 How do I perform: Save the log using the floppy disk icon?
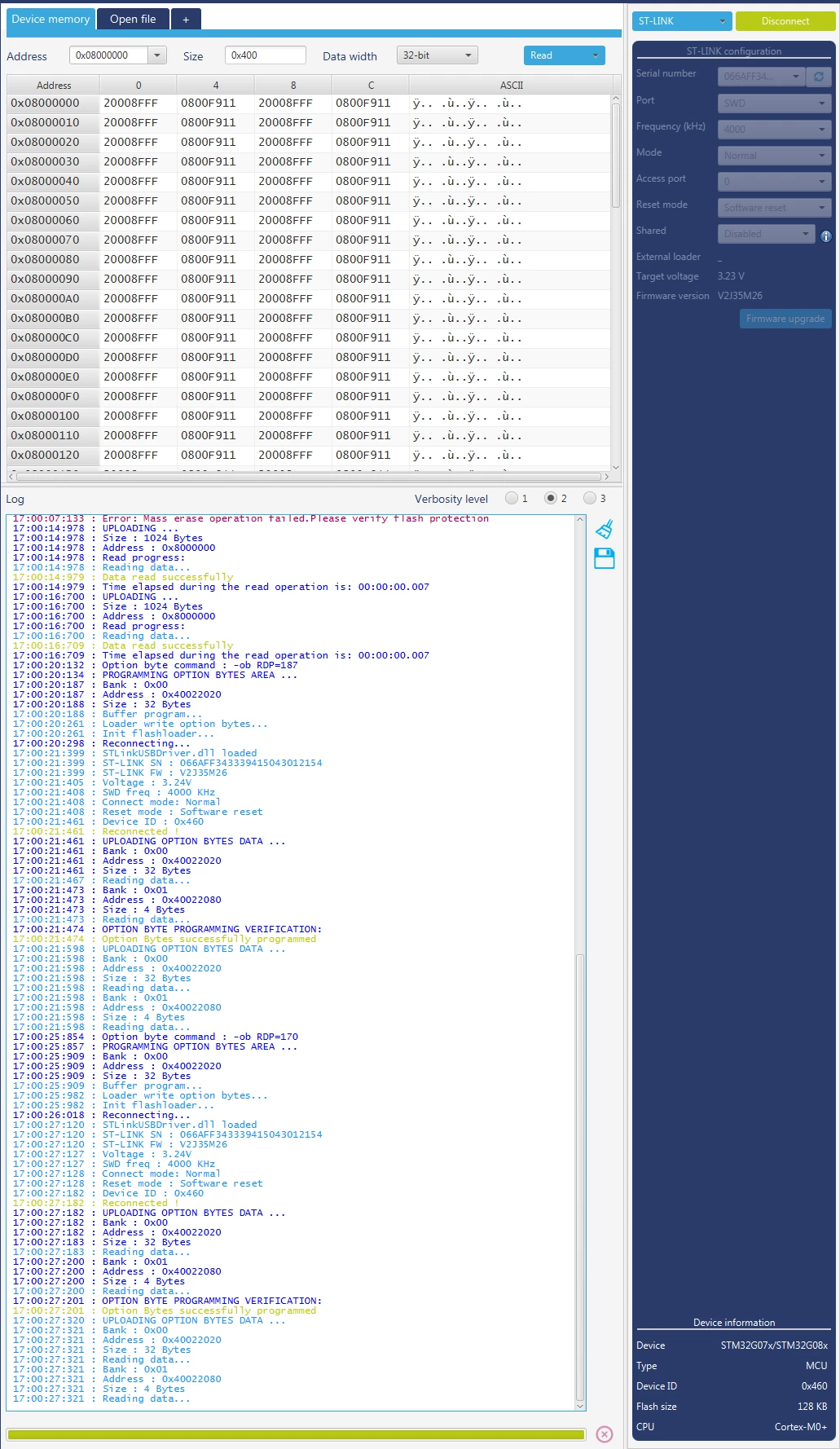pos(605,558)
